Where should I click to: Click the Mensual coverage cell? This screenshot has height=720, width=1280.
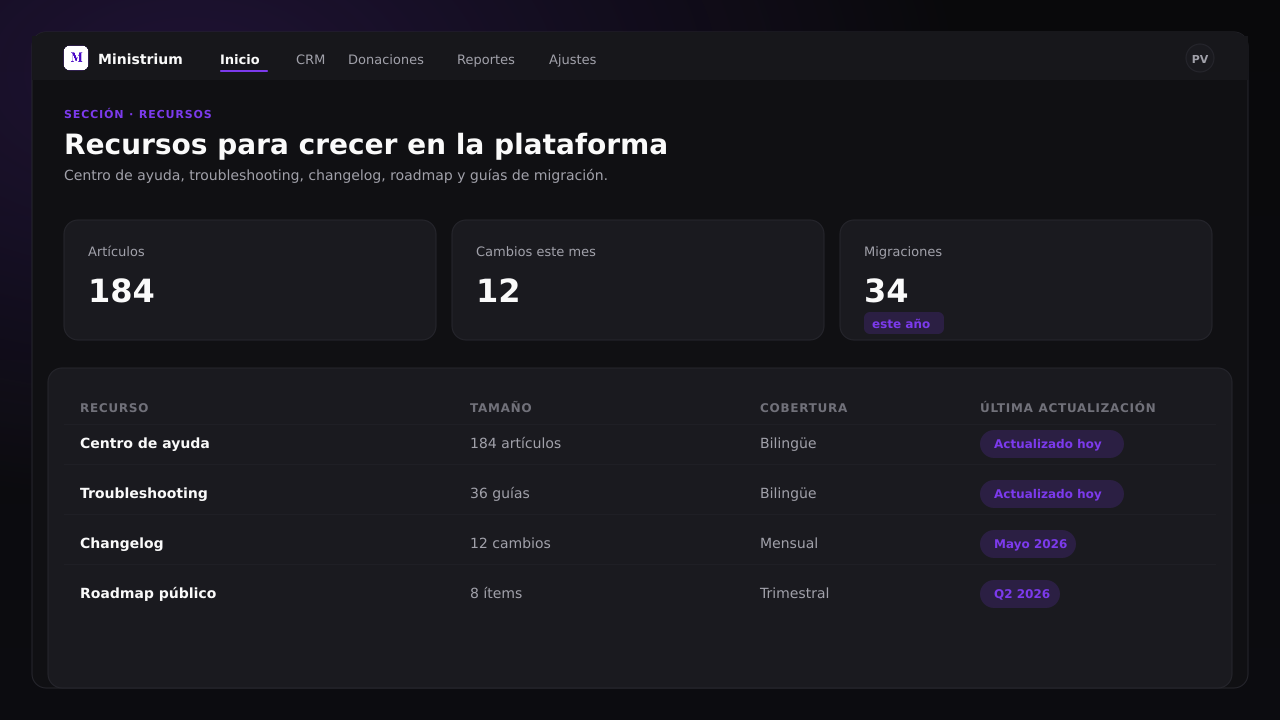coord(789,543)
